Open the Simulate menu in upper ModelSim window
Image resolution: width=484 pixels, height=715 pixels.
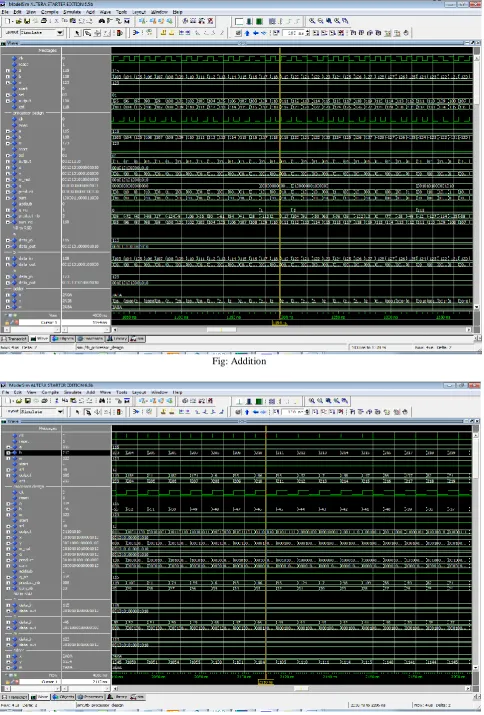point(72,11)
